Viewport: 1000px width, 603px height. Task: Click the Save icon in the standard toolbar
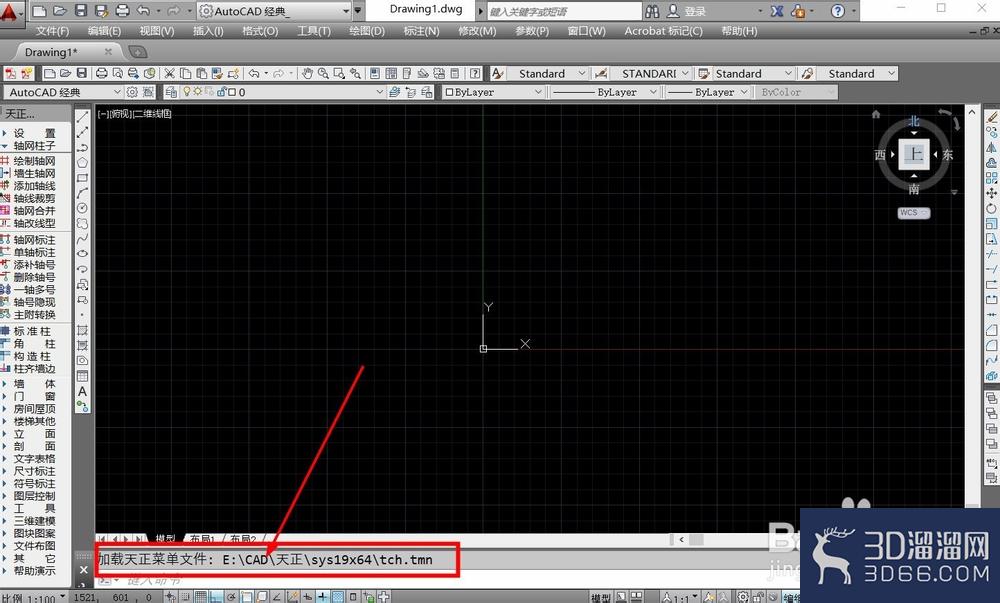click(82, 73)
